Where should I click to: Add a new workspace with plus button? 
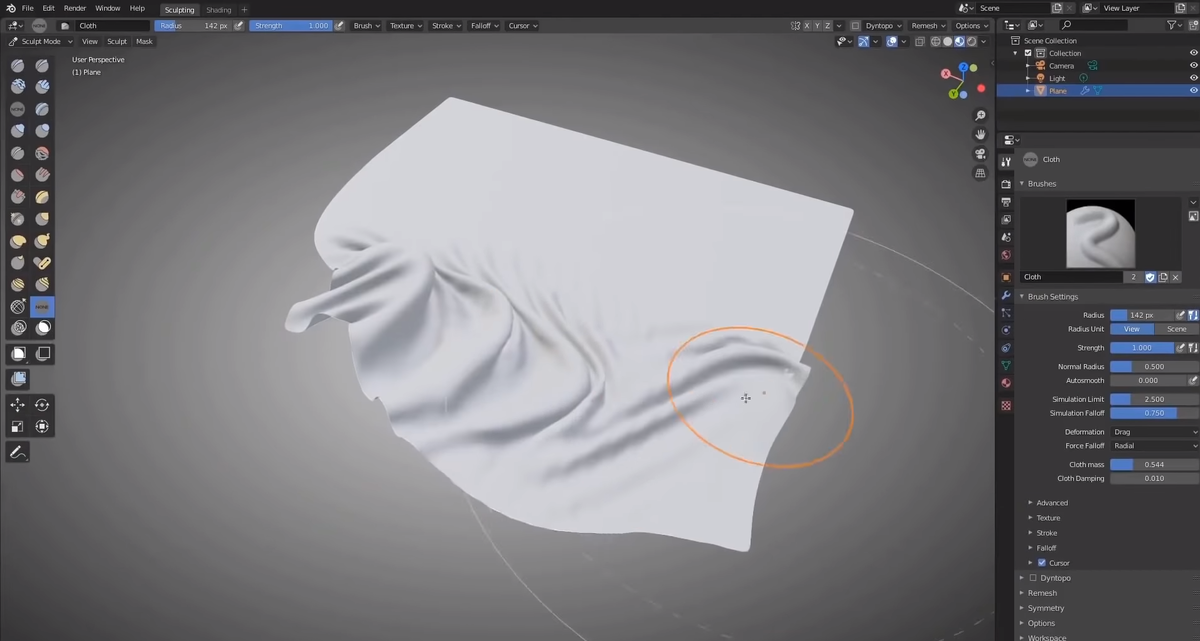coord(244,9)
